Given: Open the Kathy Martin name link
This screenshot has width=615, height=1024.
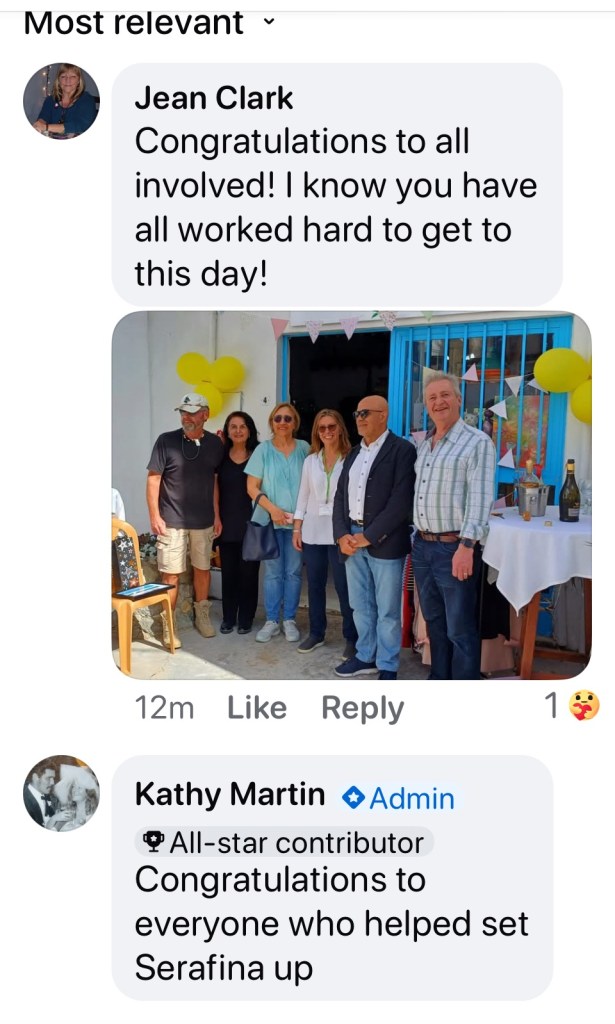Looking at the screenshot, I should [230, 794].
